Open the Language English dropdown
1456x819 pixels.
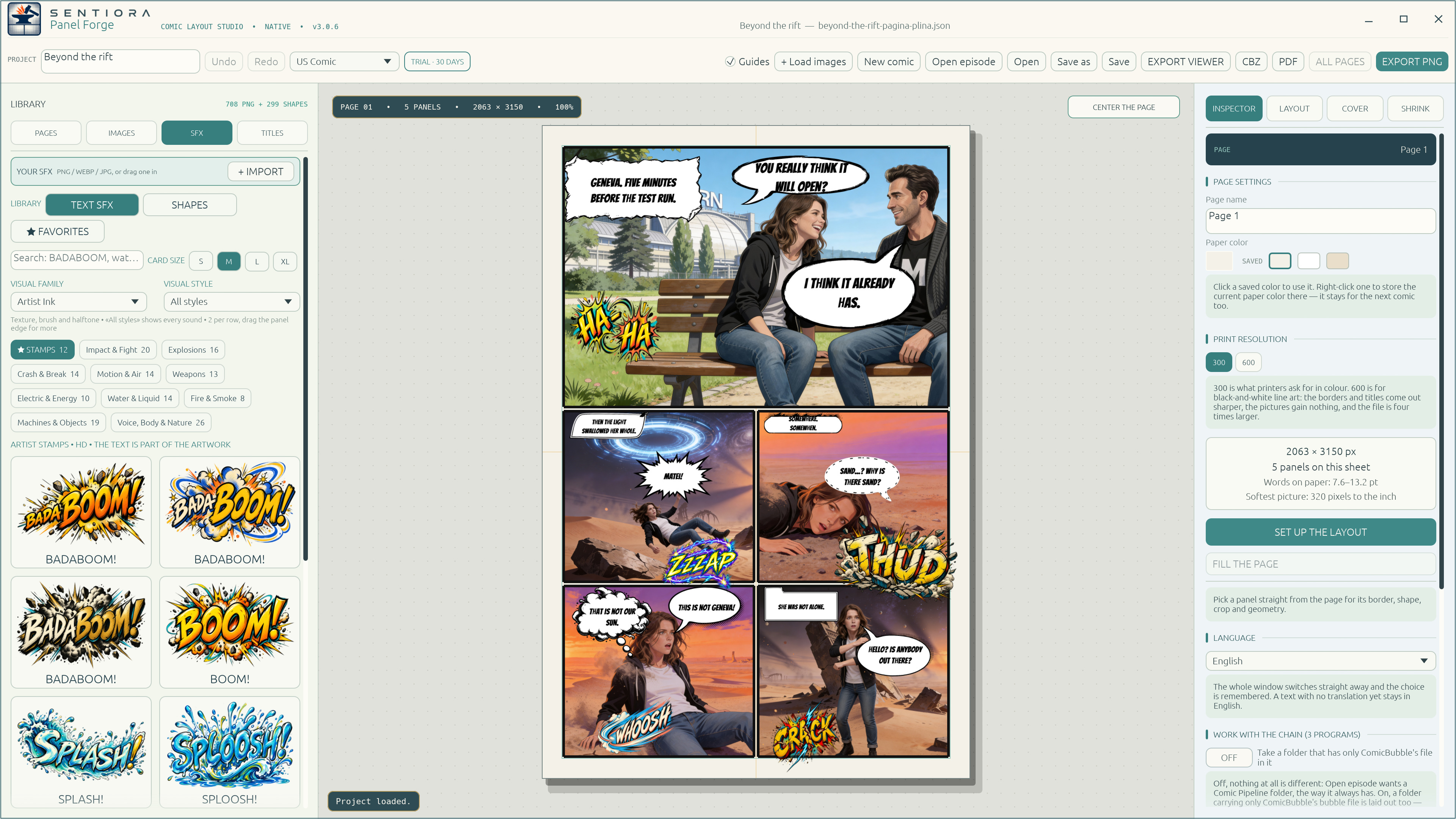point(1320,661)
